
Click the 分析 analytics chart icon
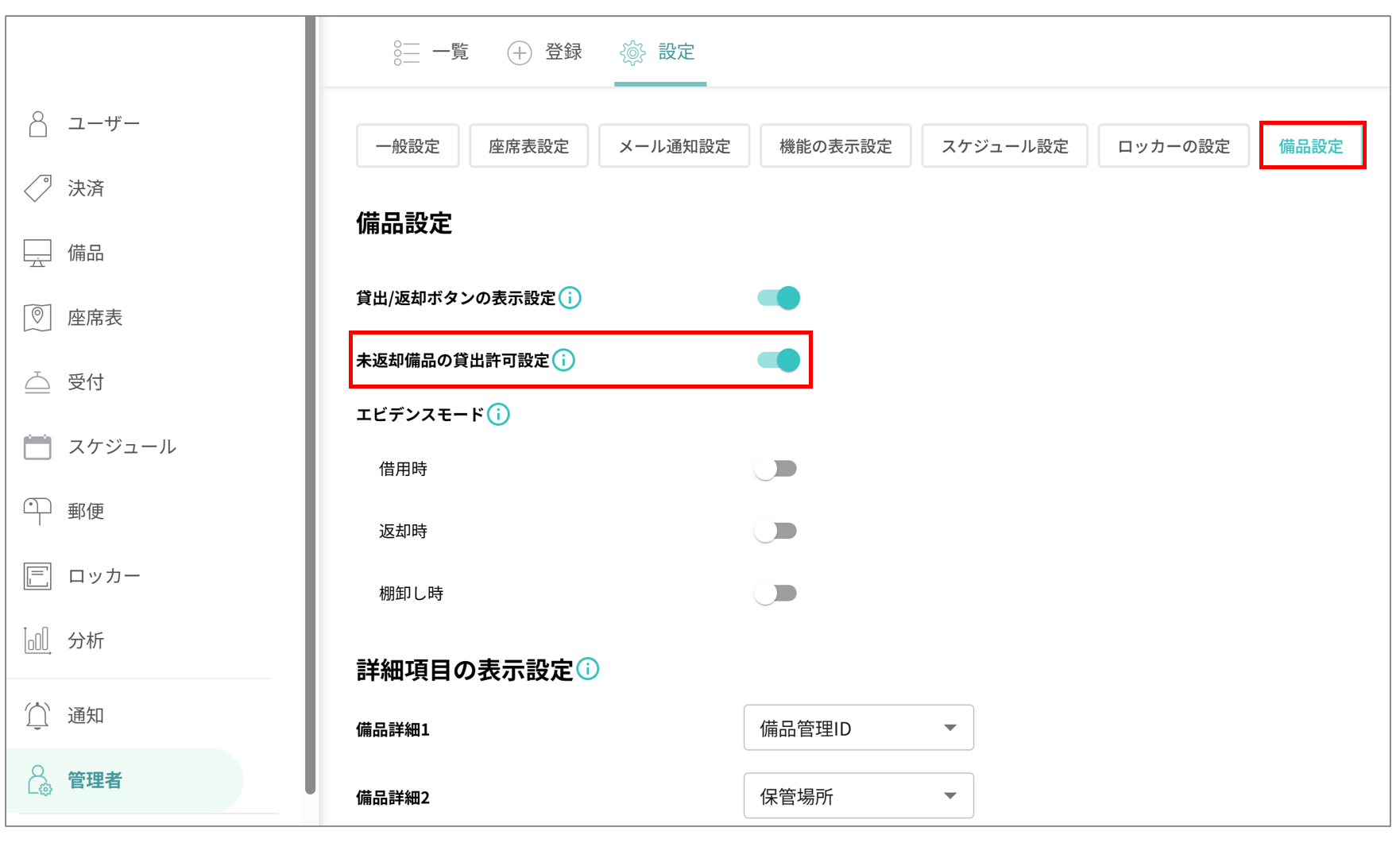pyautogui.click(x=37, y=640)
